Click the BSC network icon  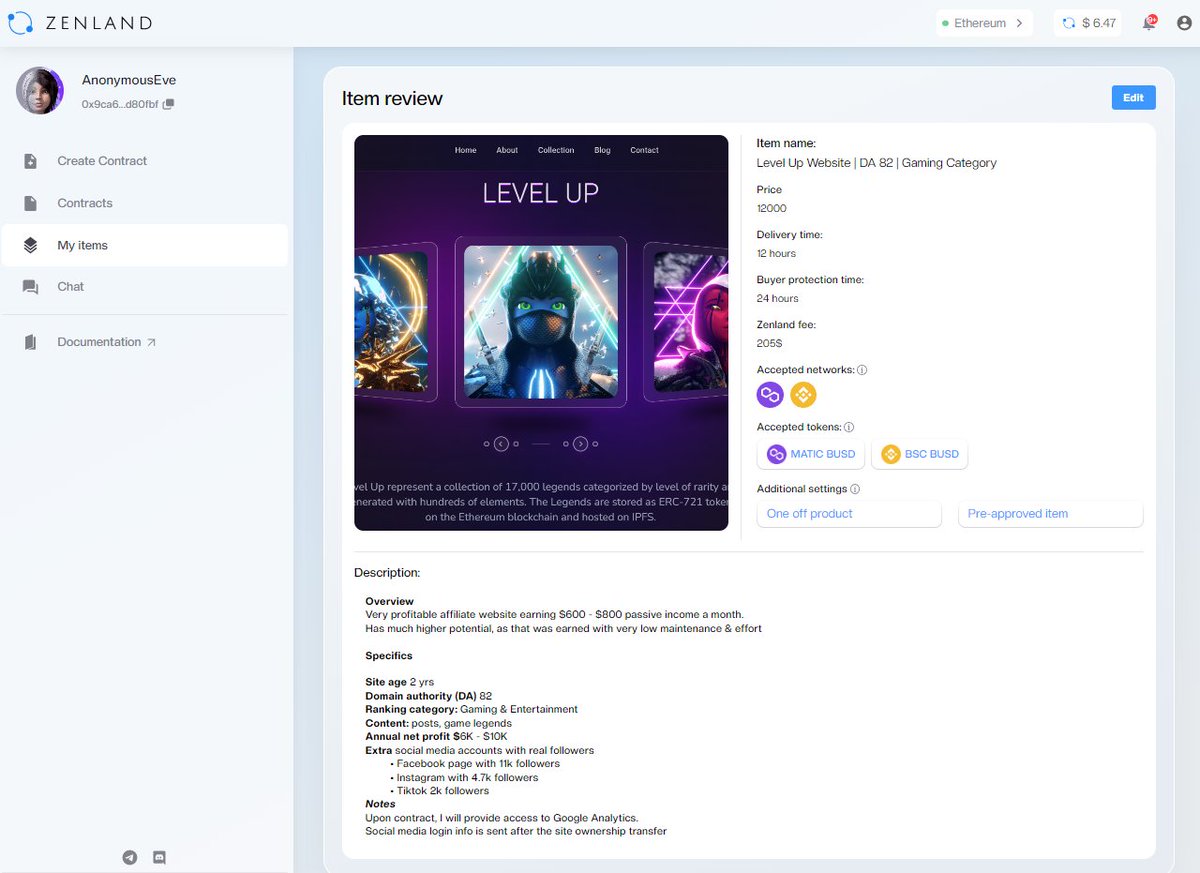(803, 395)
